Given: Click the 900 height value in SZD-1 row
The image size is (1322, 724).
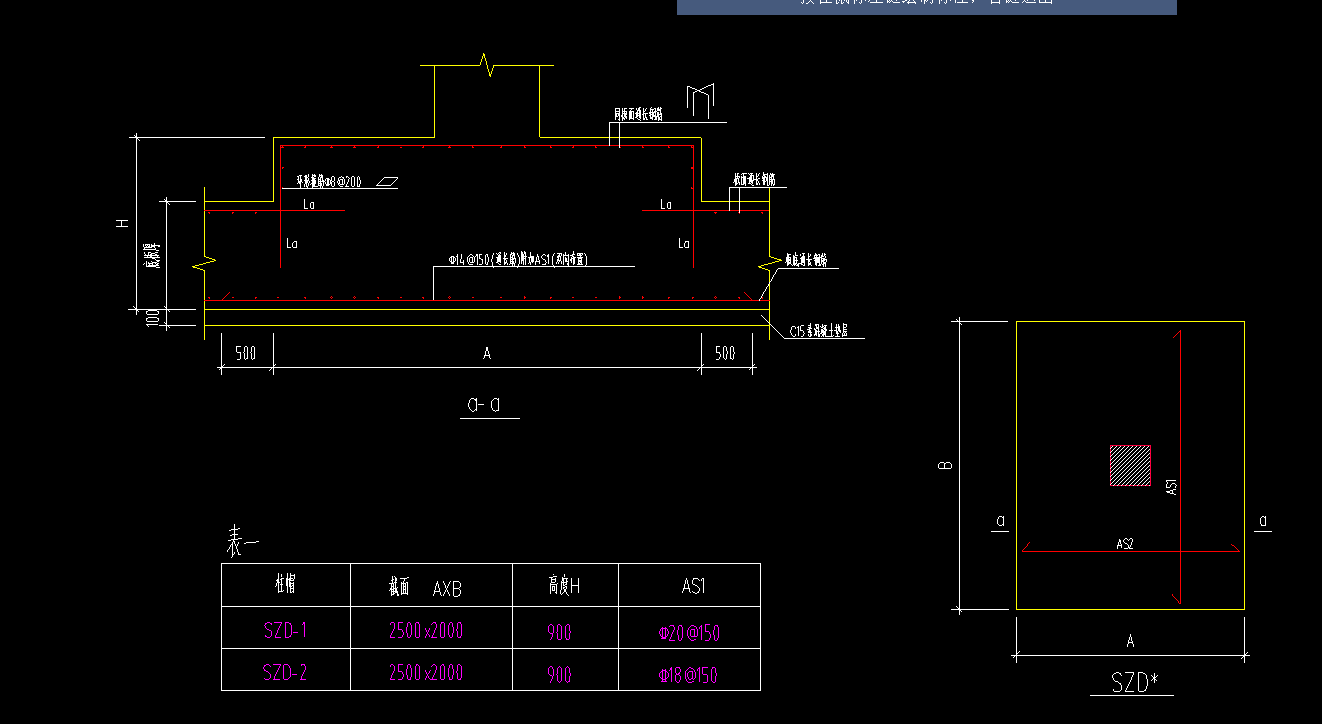Looking at the screenshot, I should click(559, 632).
